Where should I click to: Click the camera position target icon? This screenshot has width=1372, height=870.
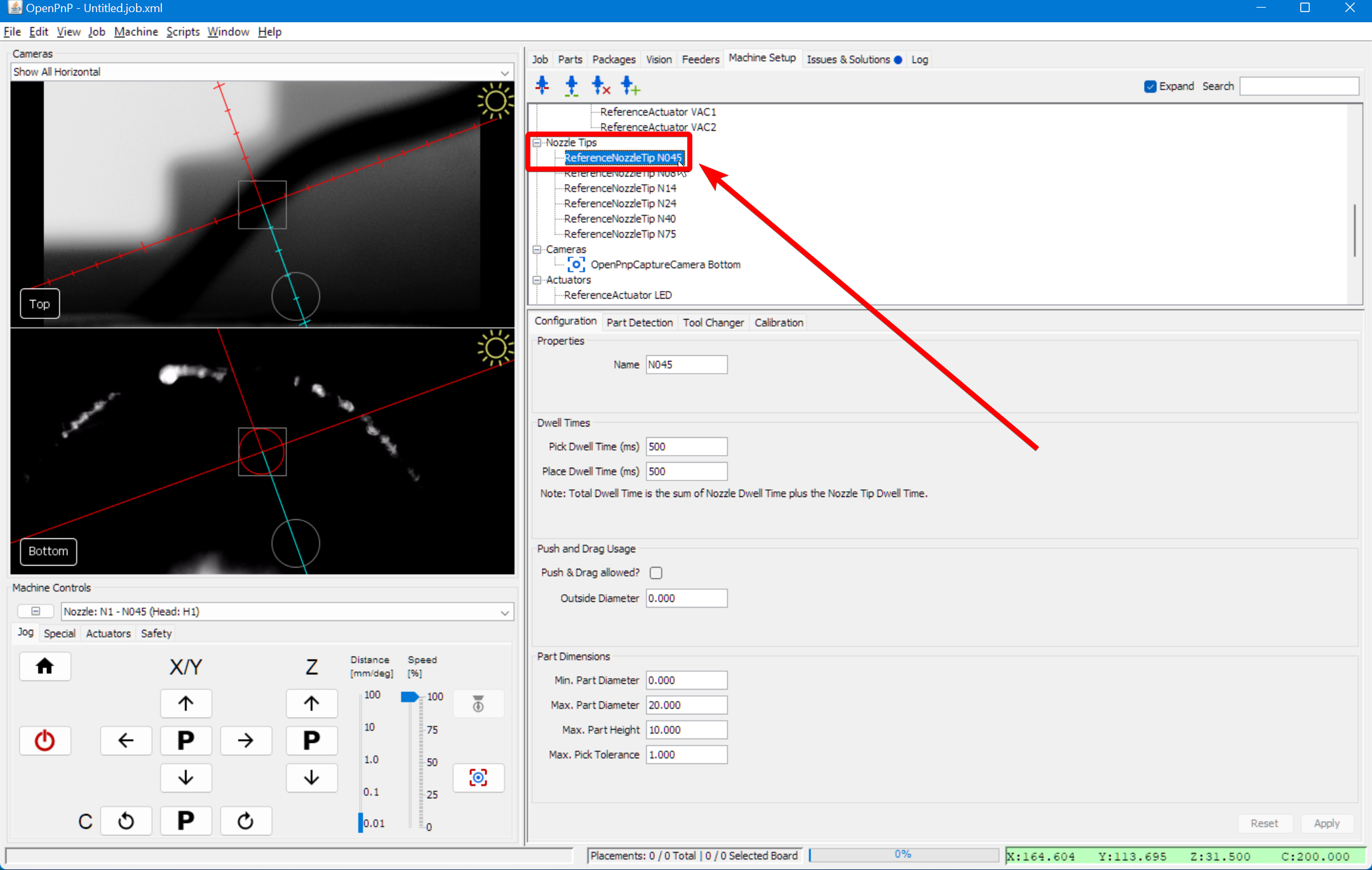[x=478, y=777]
